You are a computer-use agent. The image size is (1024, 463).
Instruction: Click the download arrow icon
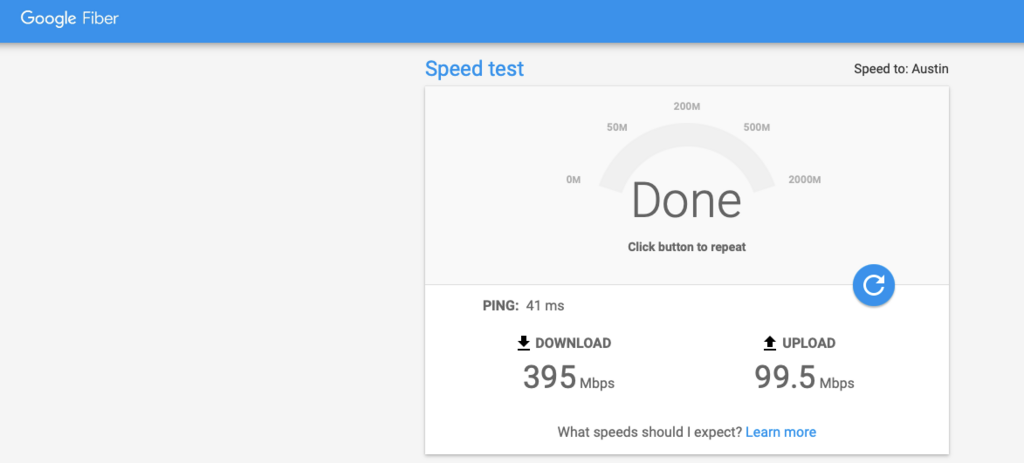pos(523,343)
